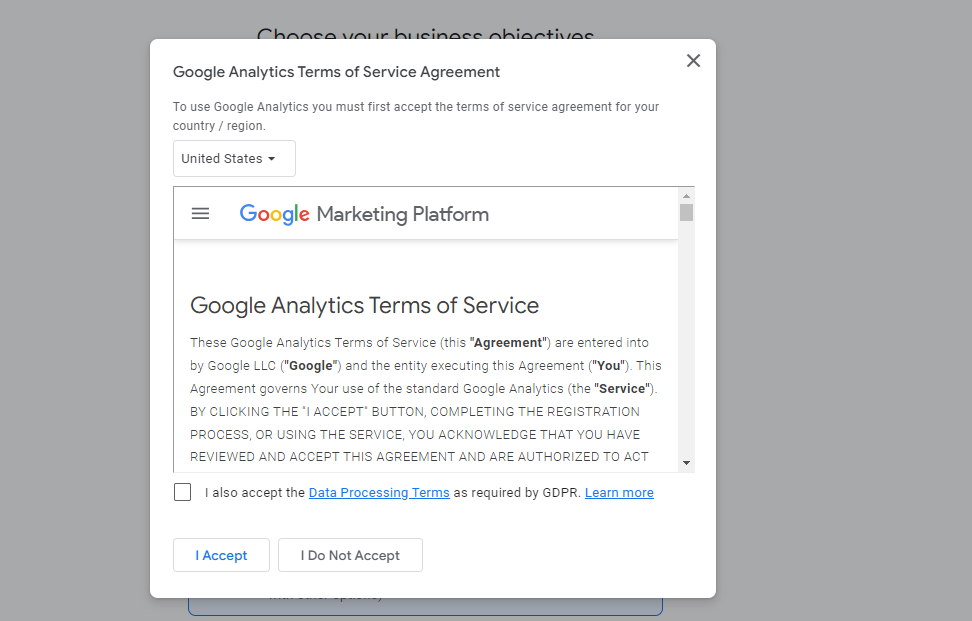Click the Google Marketing Platform logo
Image resolution: width=972 pixels, height=621 pixels.
[364, 214]
